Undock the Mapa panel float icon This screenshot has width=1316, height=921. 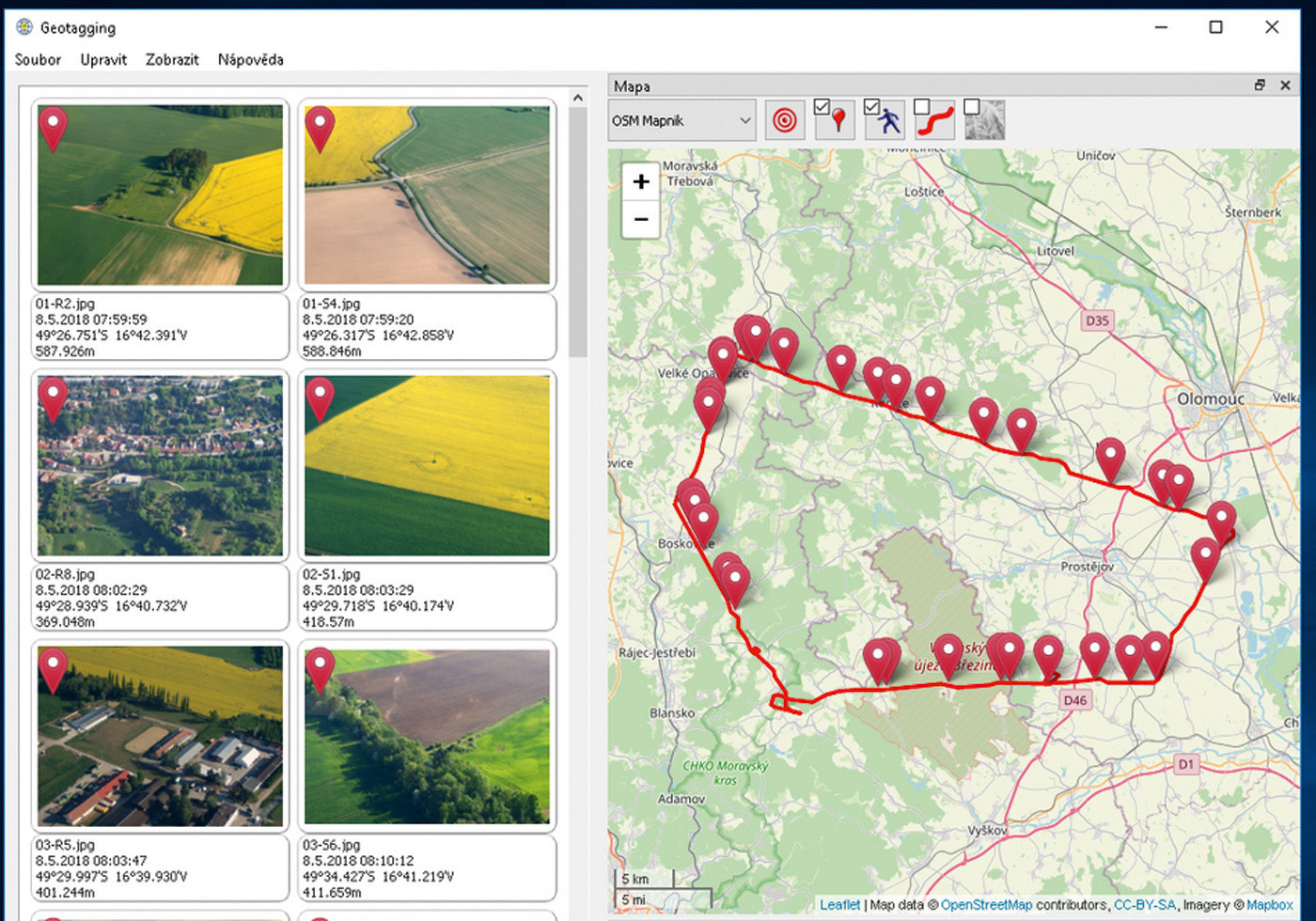[x=1260, y=86]
